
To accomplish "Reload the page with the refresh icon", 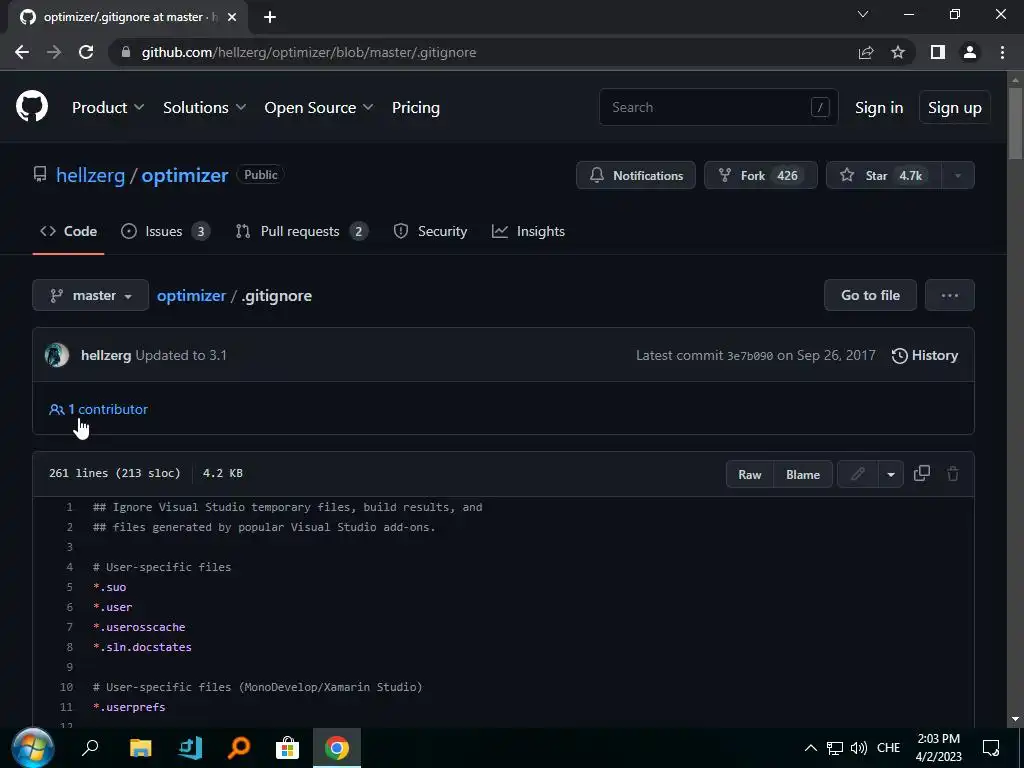I will point(86,52).
